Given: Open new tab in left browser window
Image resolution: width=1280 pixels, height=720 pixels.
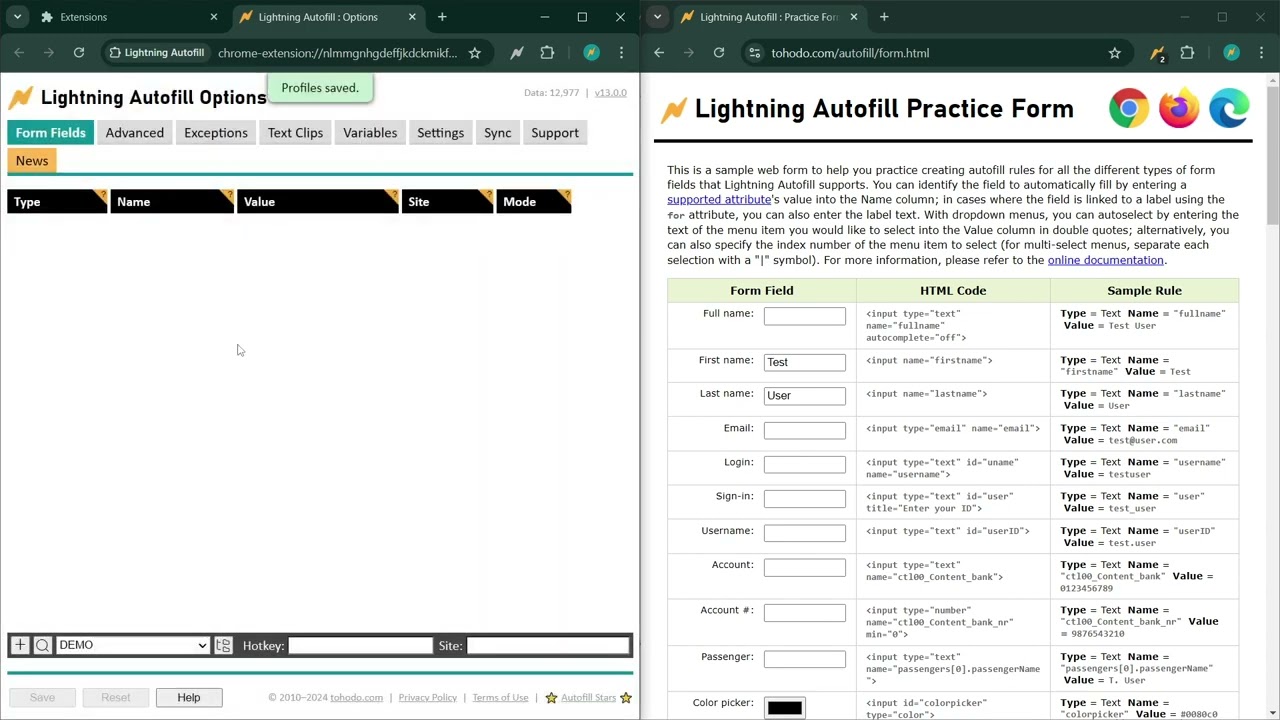Looking at the screenshot, I should coord(442,17).
